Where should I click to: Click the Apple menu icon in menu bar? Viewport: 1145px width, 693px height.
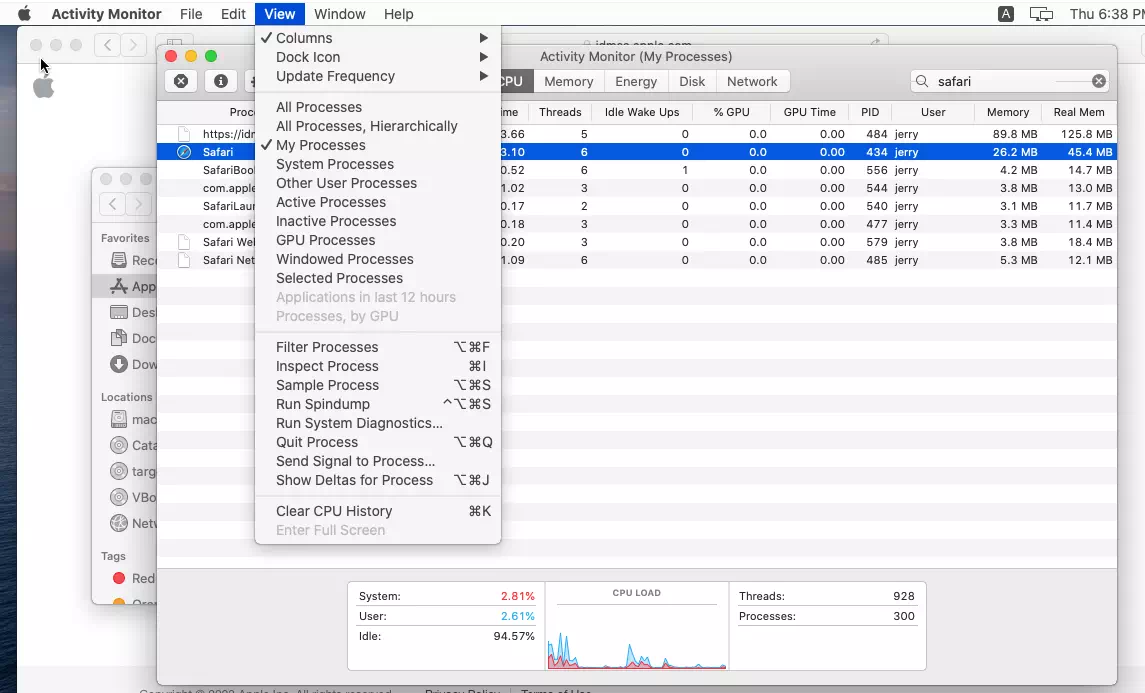pyautogui.click(x=24, y=14)
